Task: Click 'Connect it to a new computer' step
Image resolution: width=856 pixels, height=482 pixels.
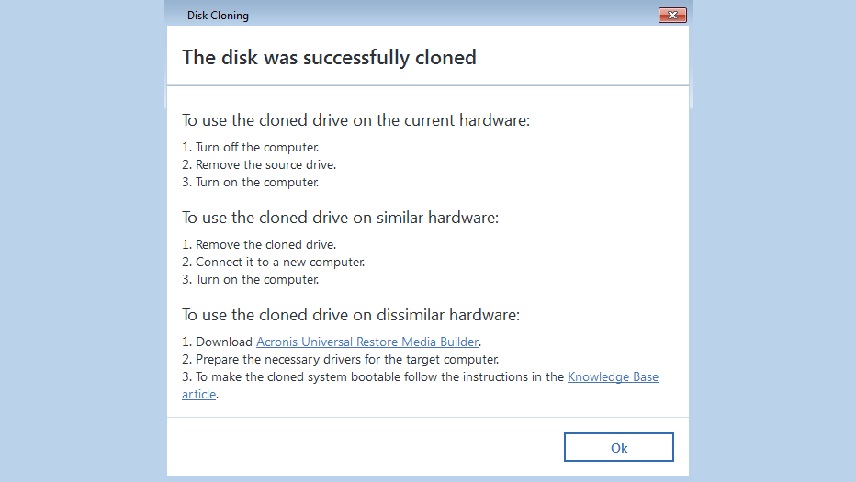Action: (274, 262)
